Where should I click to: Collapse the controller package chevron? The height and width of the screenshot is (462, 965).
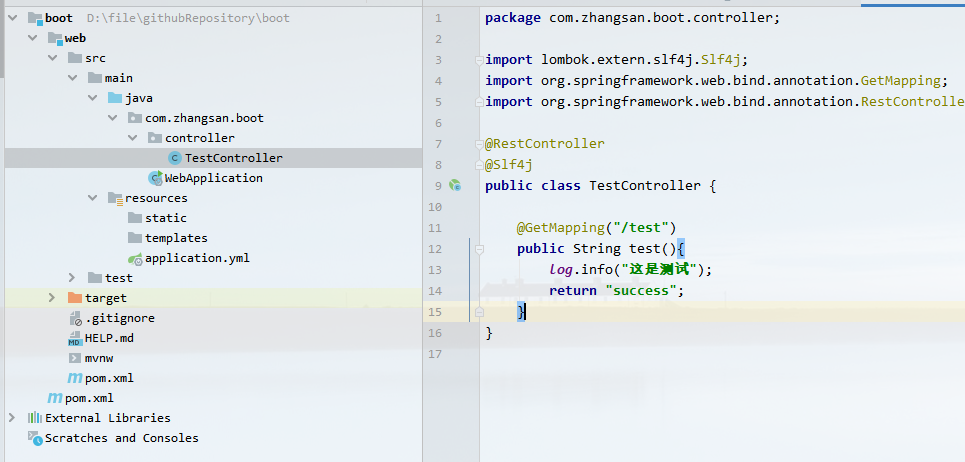point(132,138)
